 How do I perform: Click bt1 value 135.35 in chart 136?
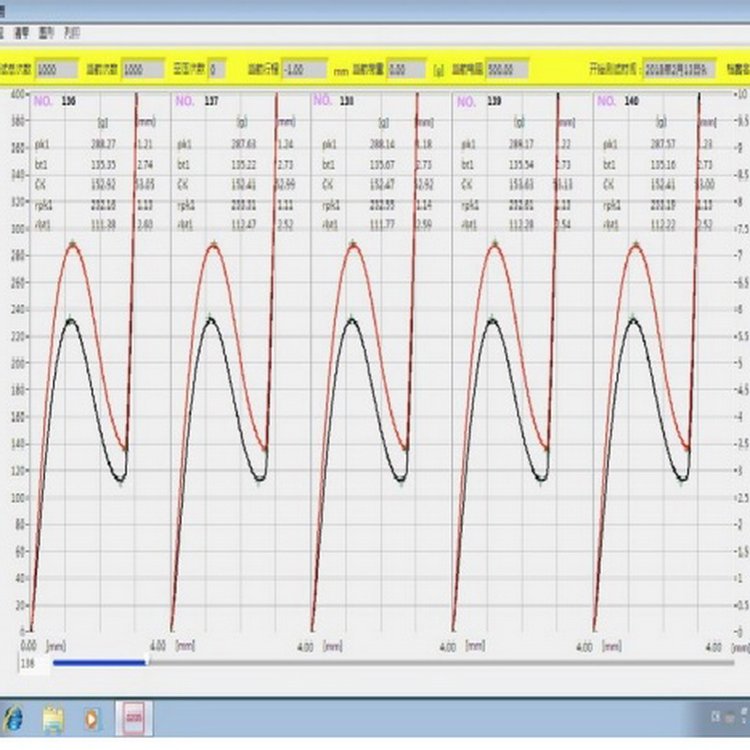click(103, 165)
